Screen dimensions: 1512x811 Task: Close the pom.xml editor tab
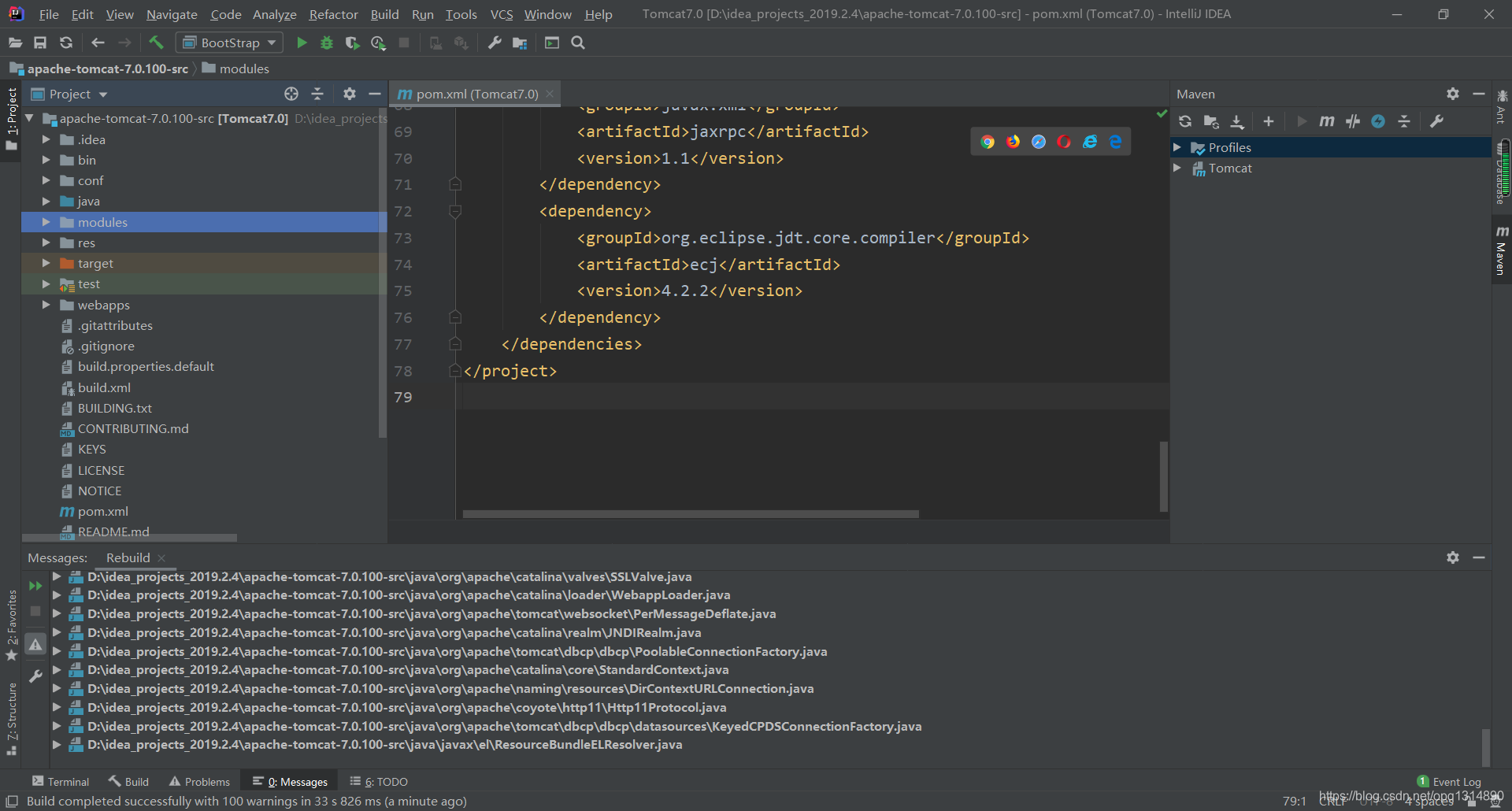point(550,94)
